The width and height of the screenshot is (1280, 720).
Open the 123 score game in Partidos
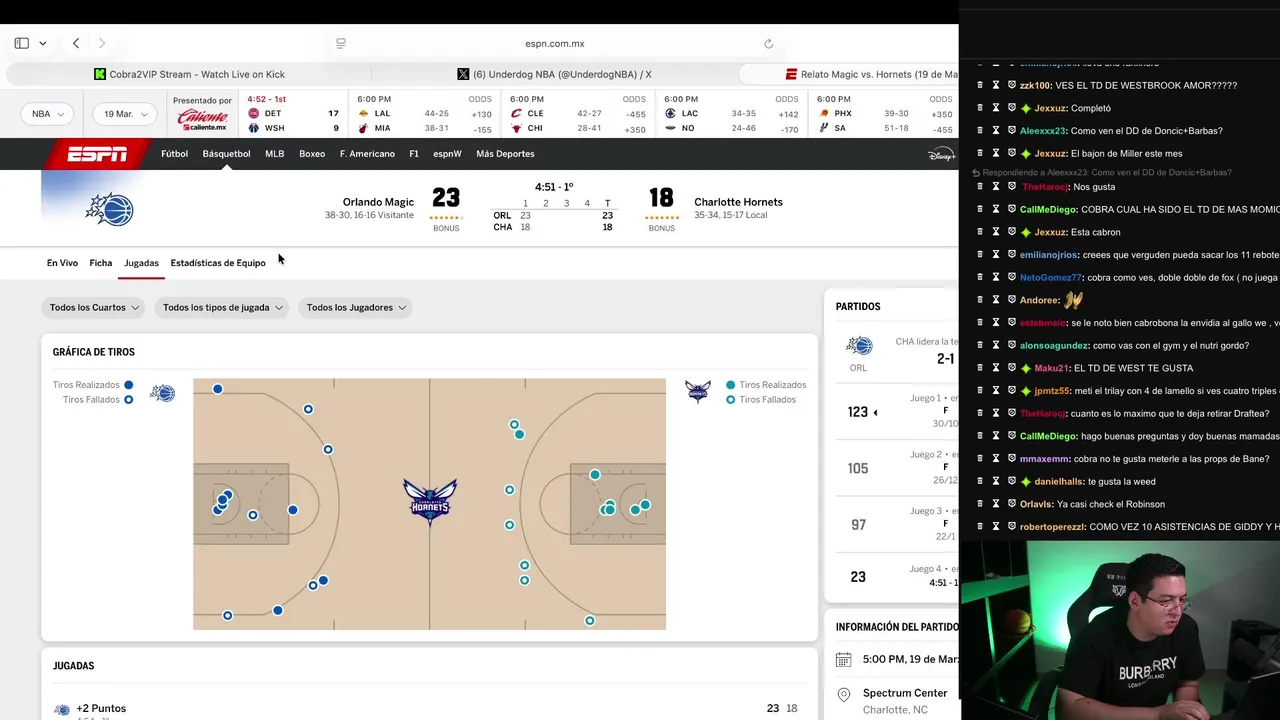click(x=859, y=412)
